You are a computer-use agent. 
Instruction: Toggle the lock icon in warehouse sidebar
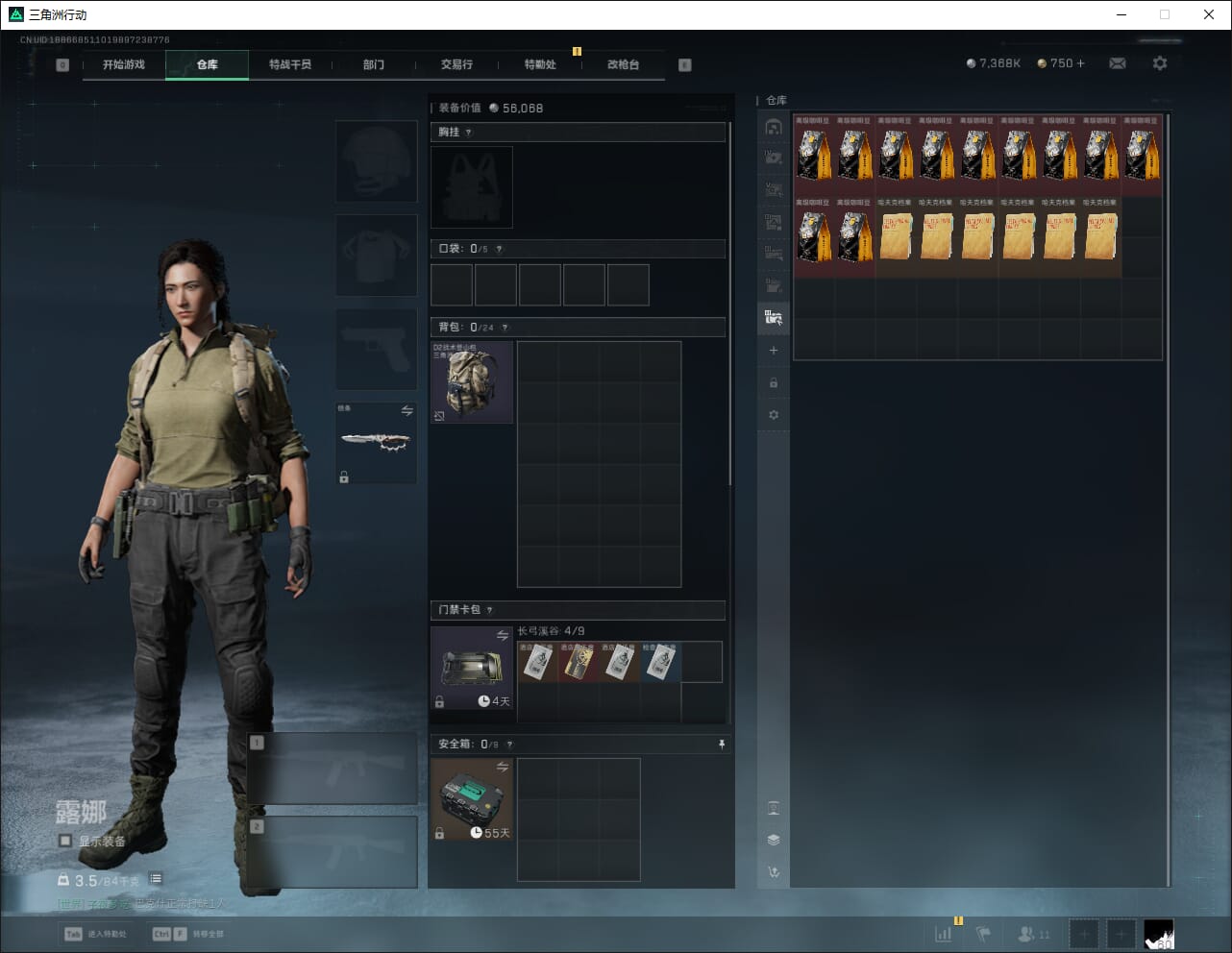pyautogui.click(x=774, y=383)
